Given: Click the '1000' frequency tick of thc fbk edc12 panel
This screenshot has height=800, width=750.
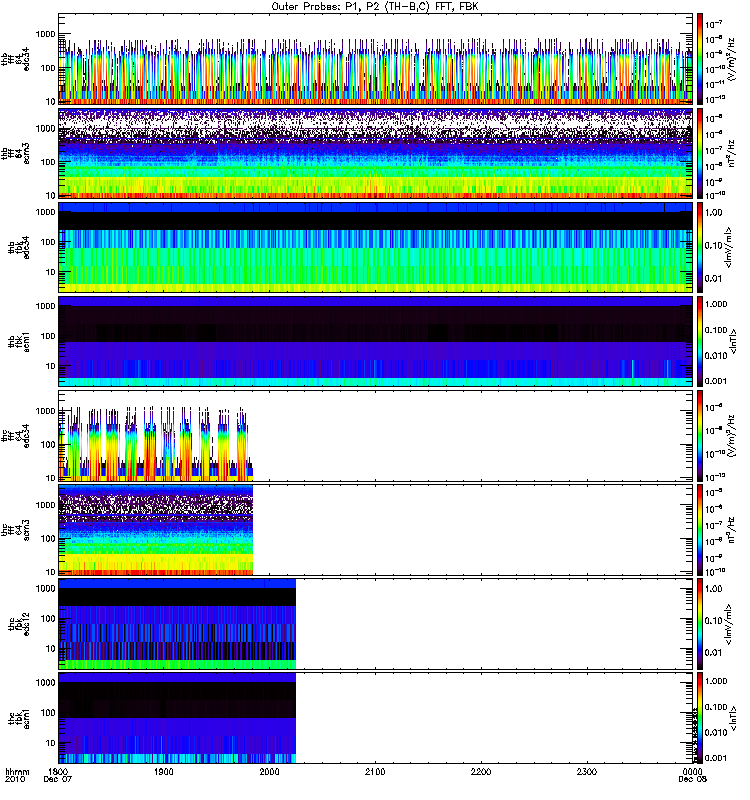Looking at the screenshot, I should click(45, 588).
